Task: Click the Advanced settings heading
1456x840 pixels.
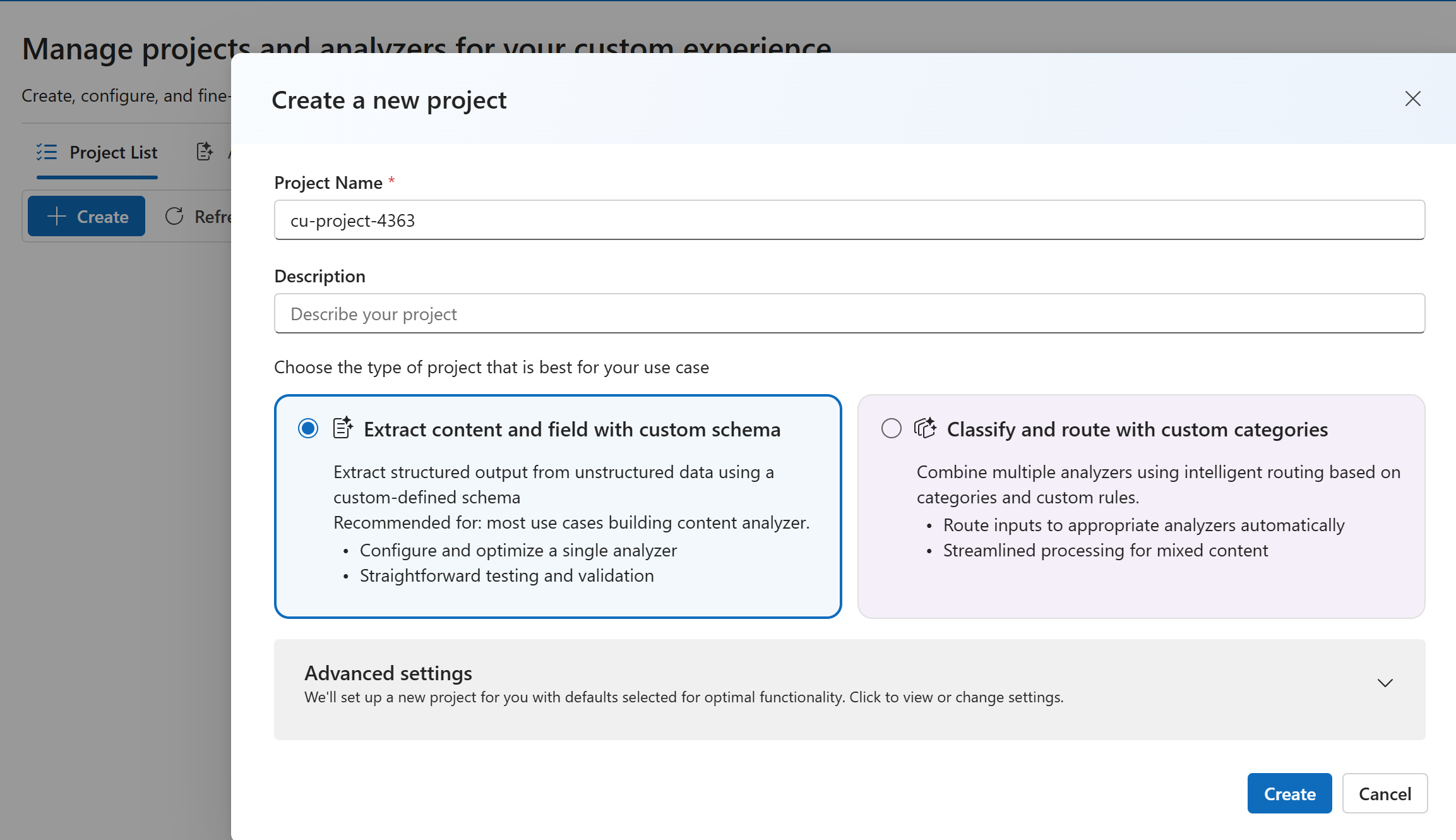Action: pos(388,673)
